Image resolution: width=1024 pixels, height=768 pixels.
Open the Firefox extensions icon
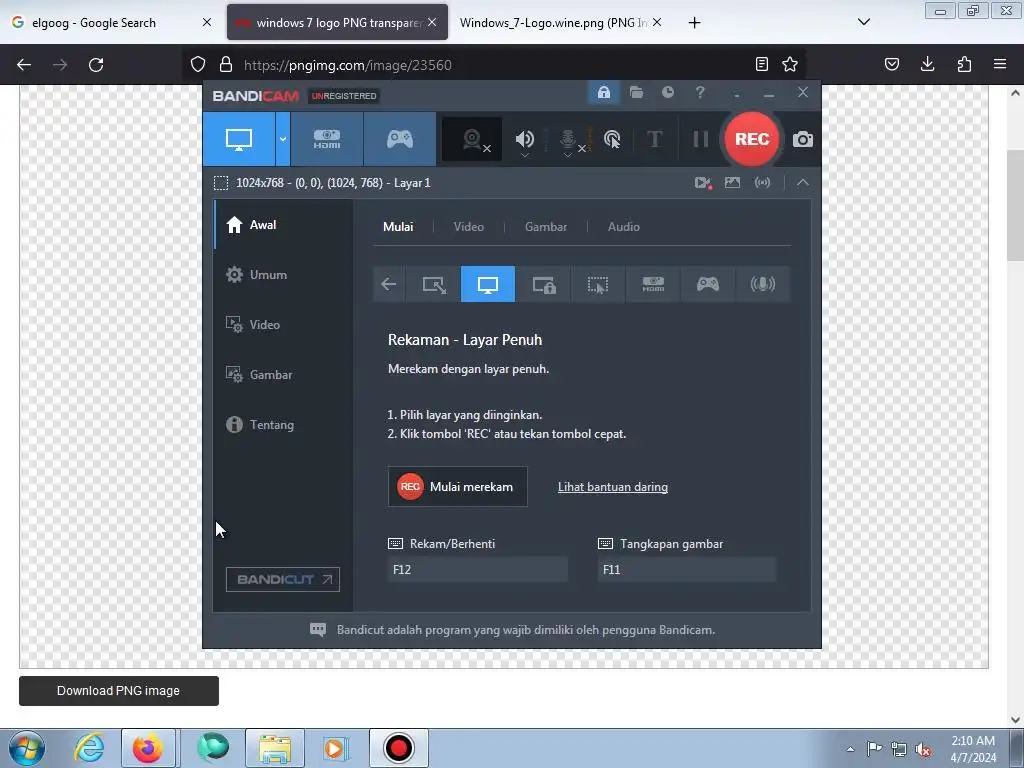click(x=964, y=64)
